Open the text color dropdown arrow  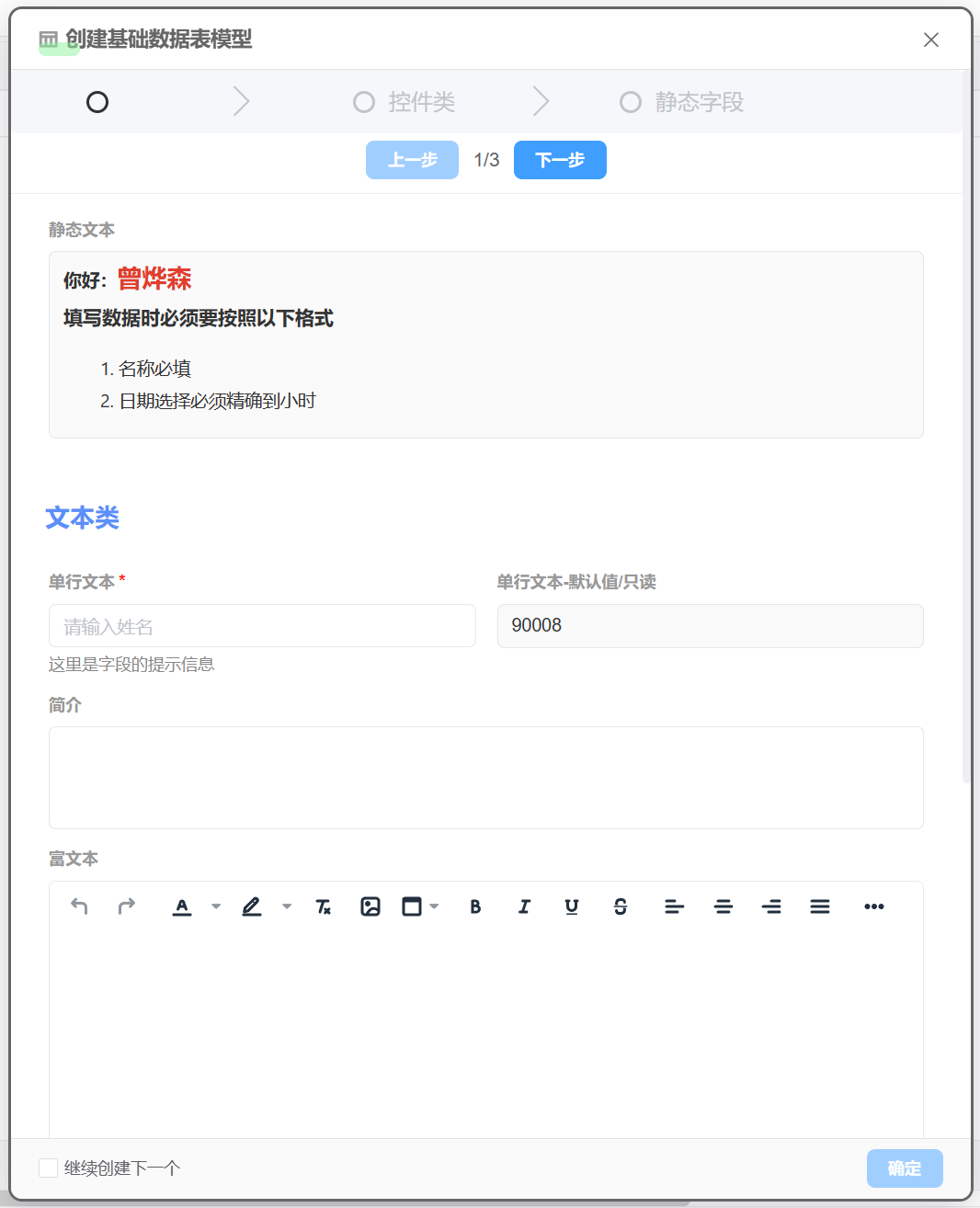(x=216, y=906)
